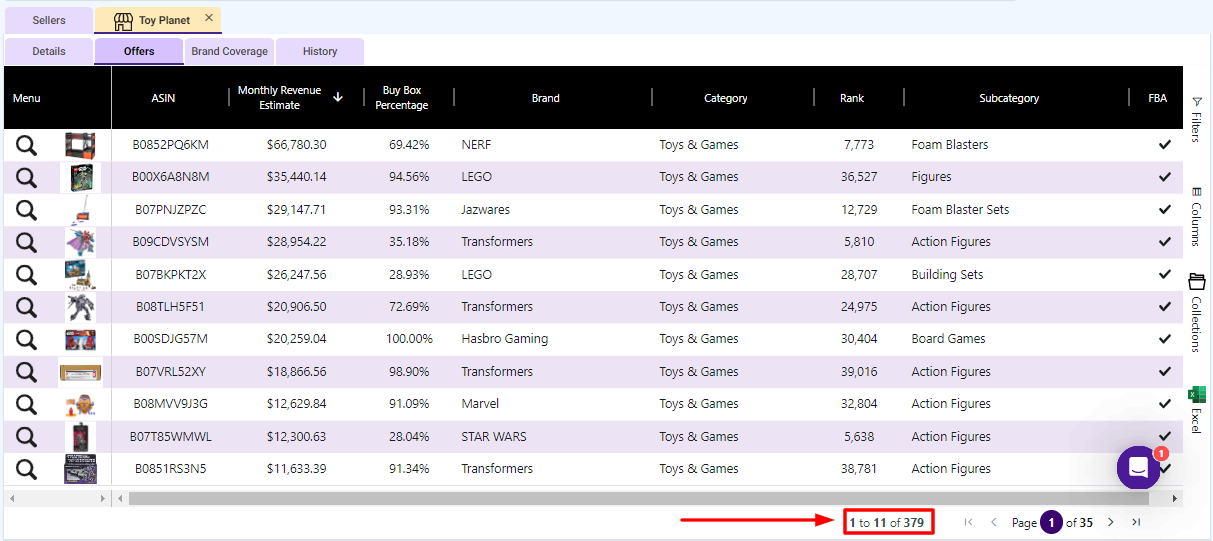
Task: Open the Brand Coverage tab
Action: [x=230, y=51]
